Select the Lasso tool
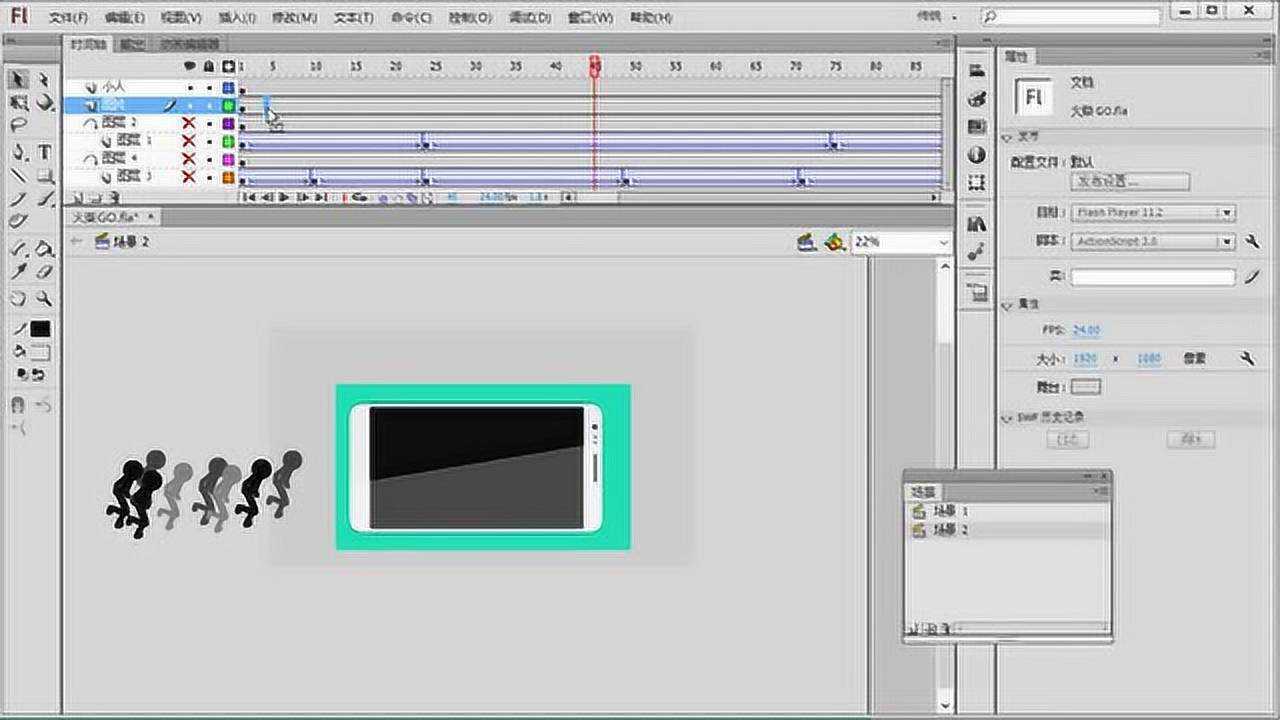The height and width of the screenshot is (720, 1280). coord(18,126)
